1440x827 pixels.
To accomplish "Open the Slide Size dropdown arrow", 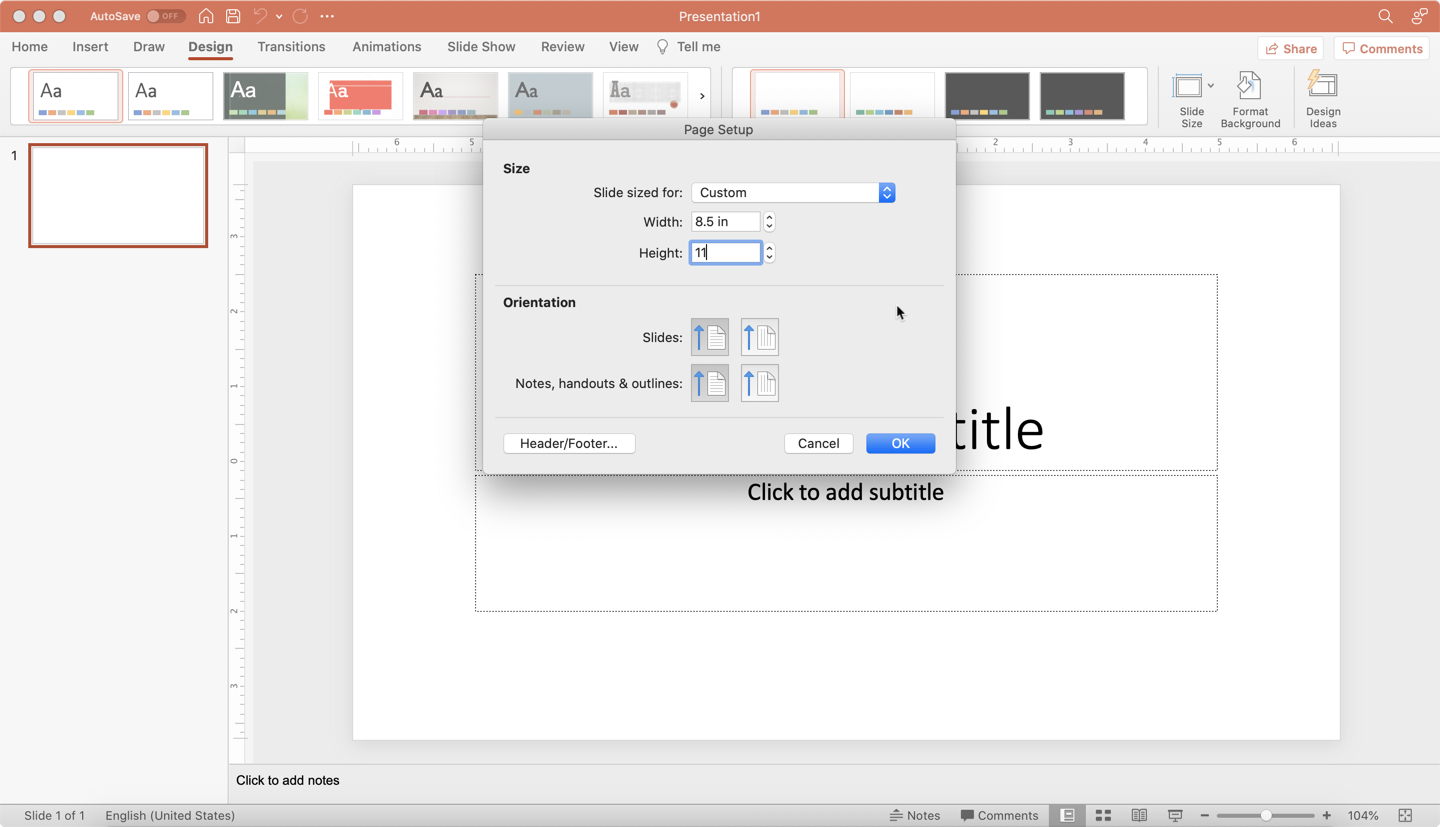I will tap(1210, 86).
